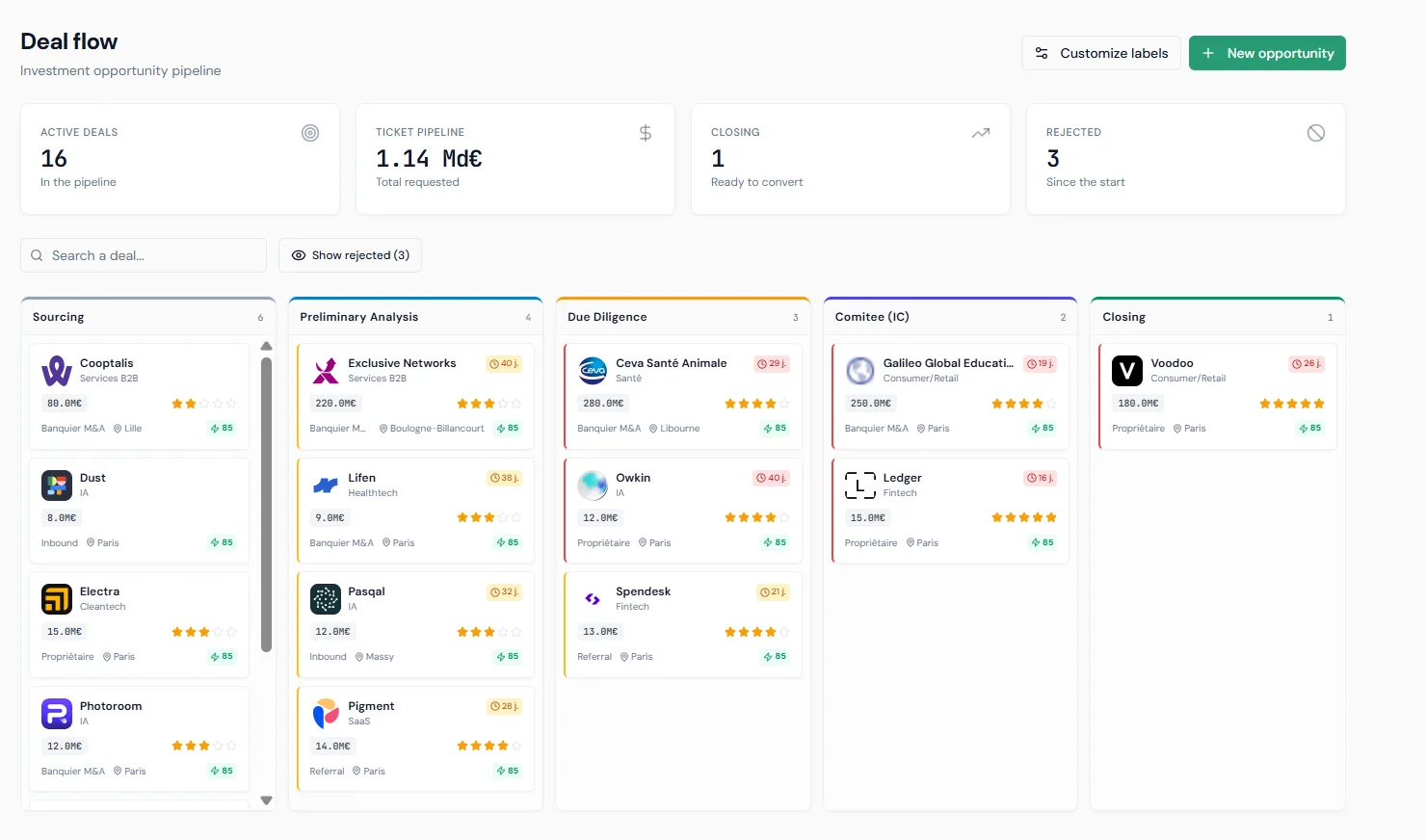
Task: Click the 280.0M€ amount on Ceva card
Action: [603, 404]
